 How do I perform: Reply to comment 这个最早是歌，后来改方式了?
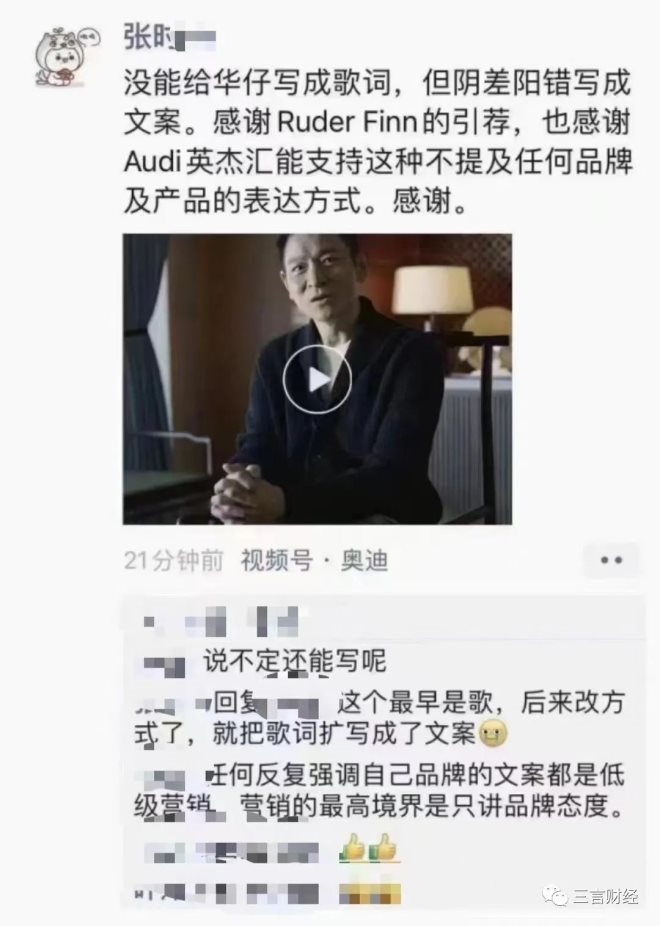[380, 718]
